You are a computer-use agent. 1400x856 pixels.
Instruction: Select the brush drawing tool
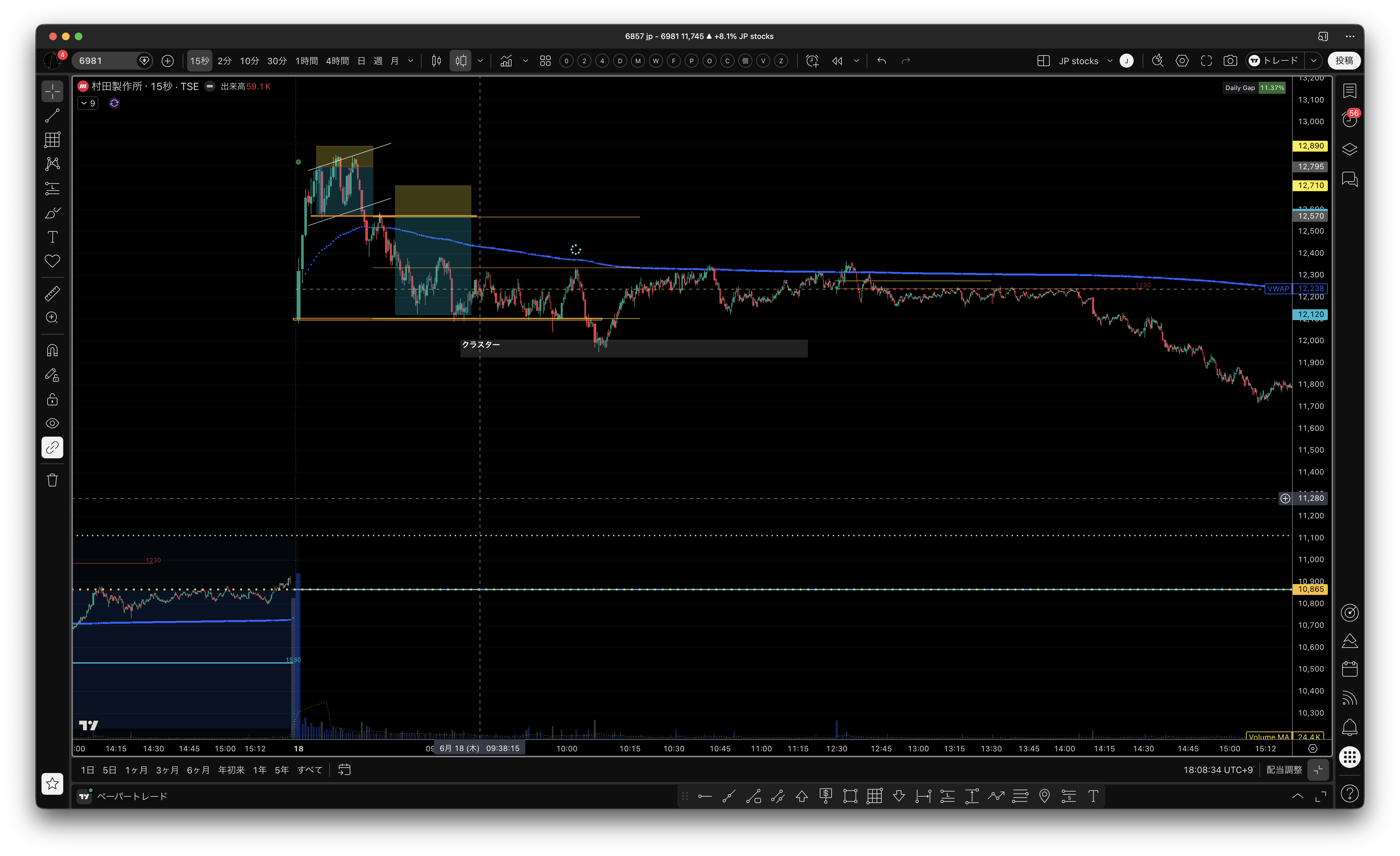(52, 213)
